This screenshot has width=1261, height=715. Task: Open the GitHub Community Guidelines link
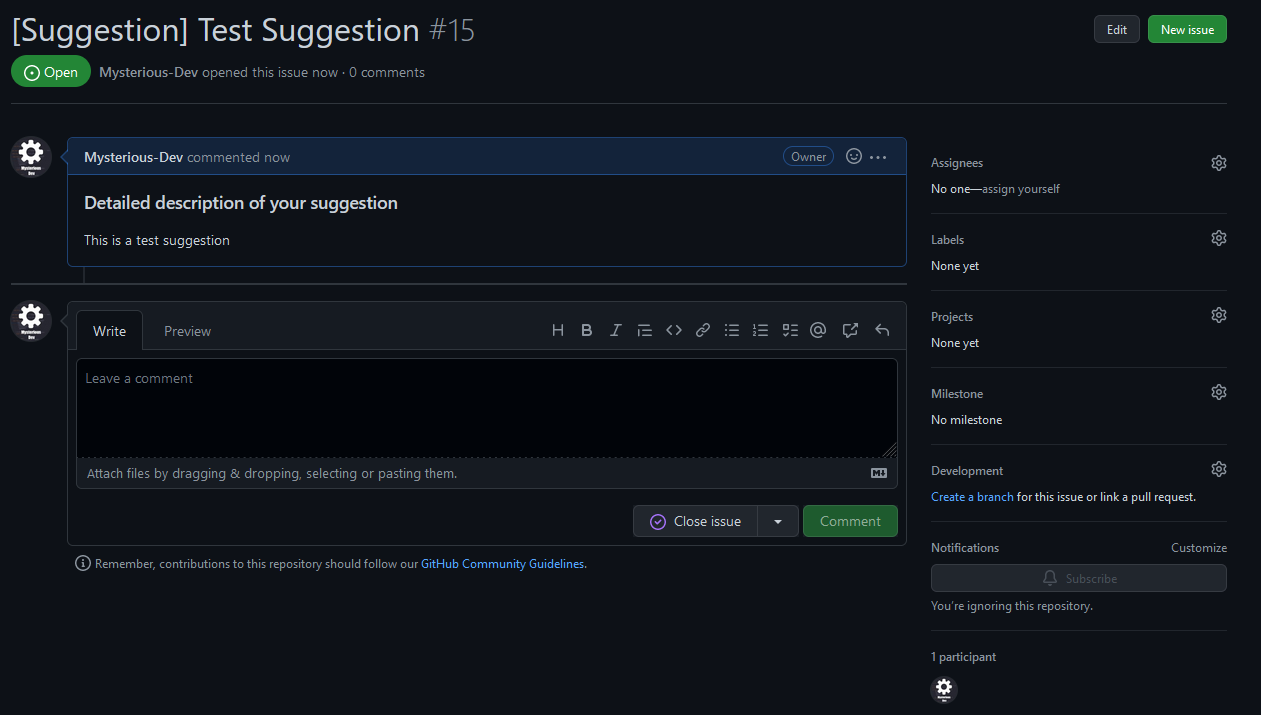502,564
